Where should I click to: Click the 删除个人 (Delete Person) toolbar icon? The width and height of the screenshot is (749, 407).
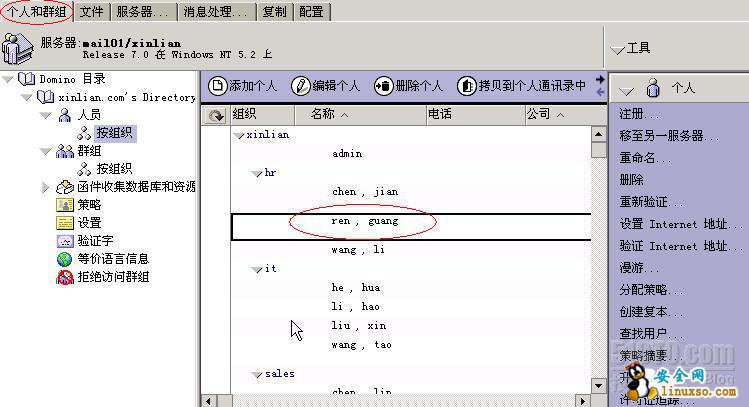(383, 86)
